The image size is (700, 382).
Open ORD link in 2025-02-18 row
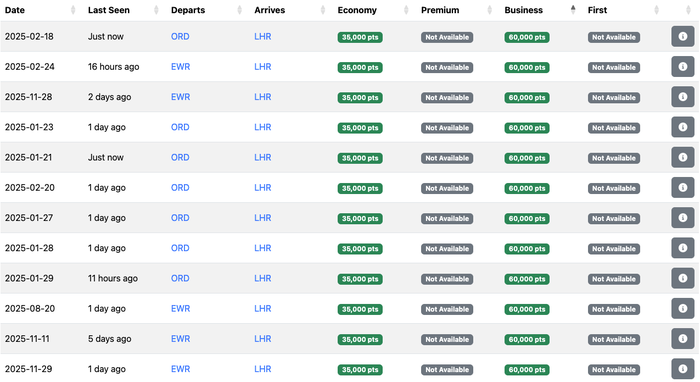[x=180, y=37]
